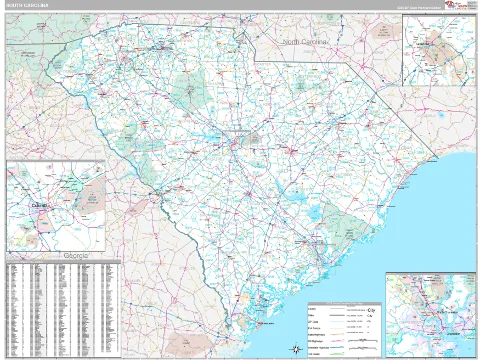Image resolution: width=480 pixels, height=360 pixels.
Task: Click the compass rose icon near the legend
Action: point(296,349)
